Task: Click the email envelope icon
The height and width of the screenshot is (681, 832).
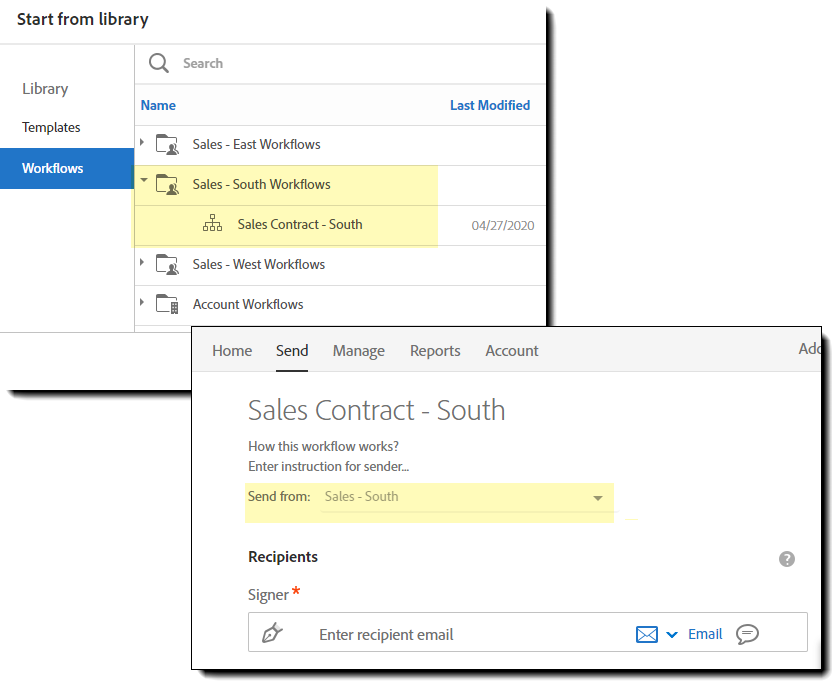Action: (647, 634)
